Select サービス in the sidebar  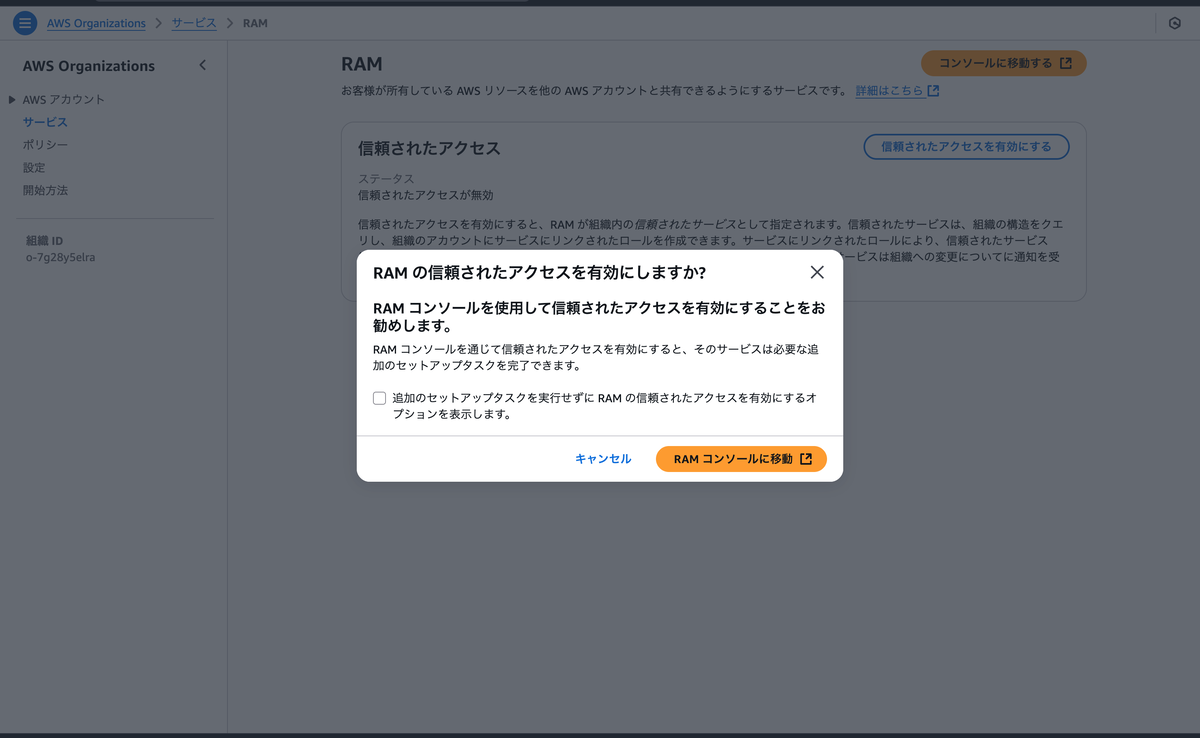pyautogui.click(x=45, y=122)
